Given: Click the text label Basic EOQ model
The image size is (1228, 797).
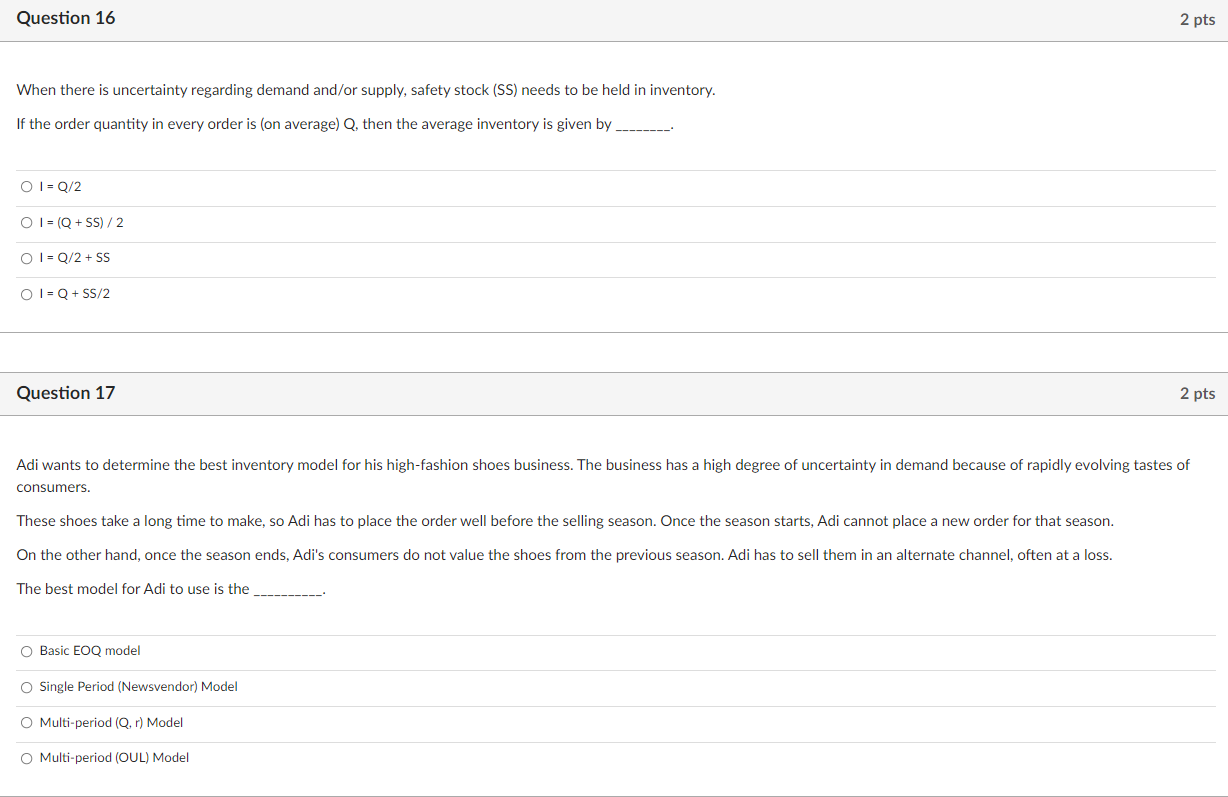Looking at the screenshot, I should 89,650.
